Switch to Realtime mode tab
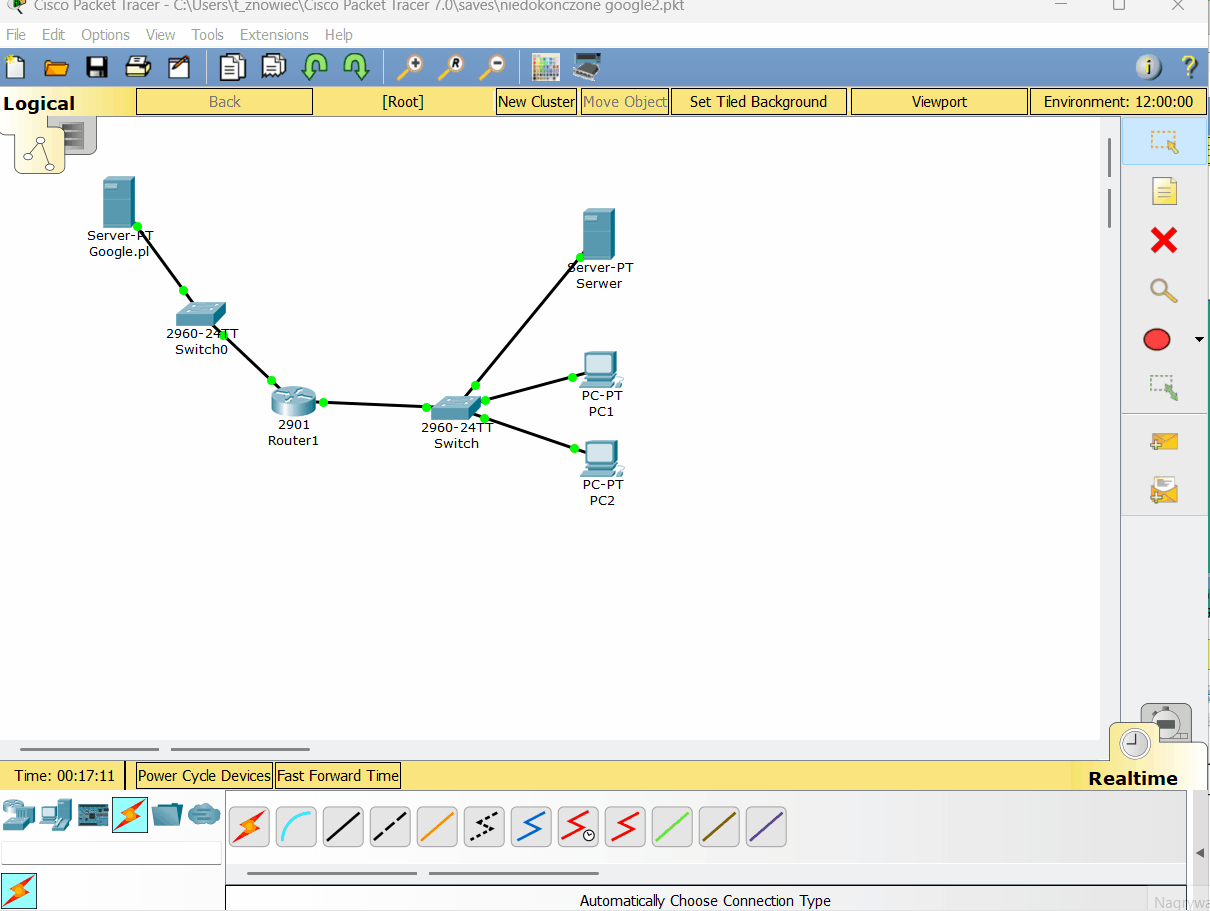The height and width of the screenshot is (911, 1210). (1132, 778)
